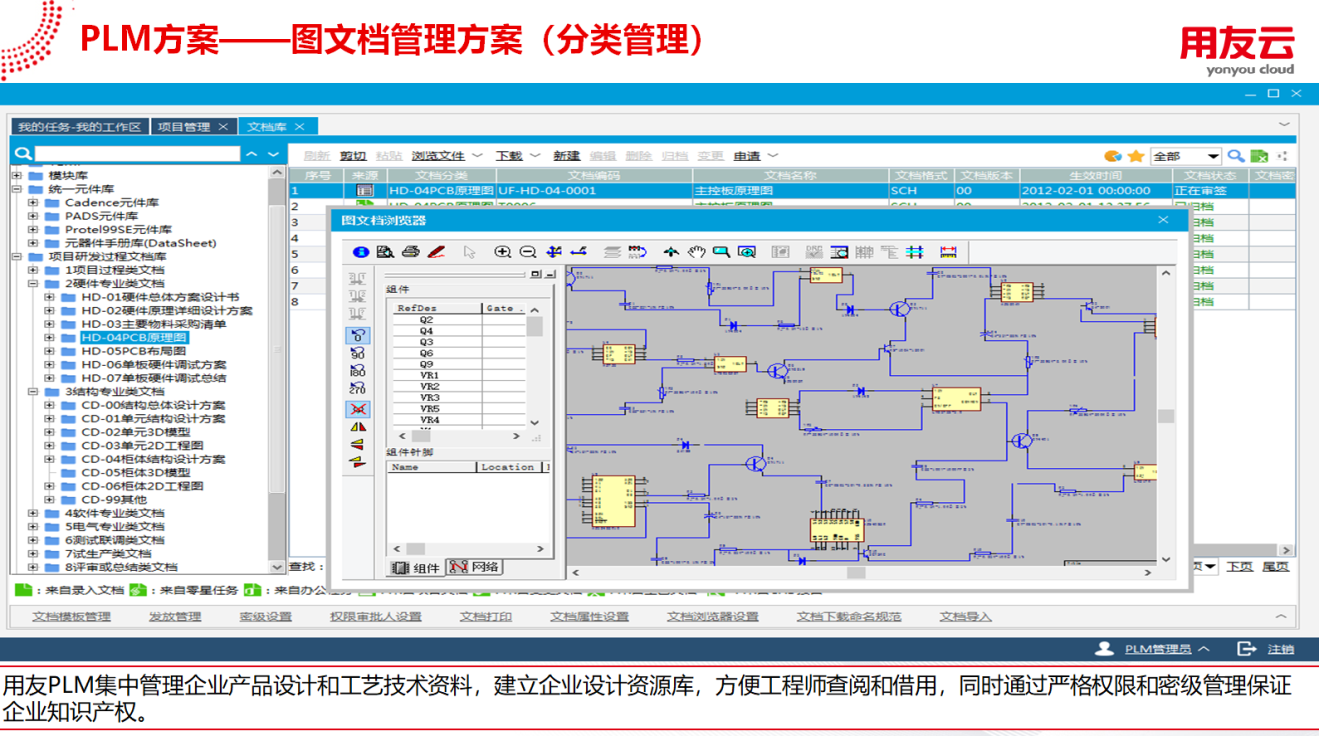Image resolution: width=1319 pixels, height=736 pixels.
Task: Click the 180 degree rotation icon
Action: (357, 371)
